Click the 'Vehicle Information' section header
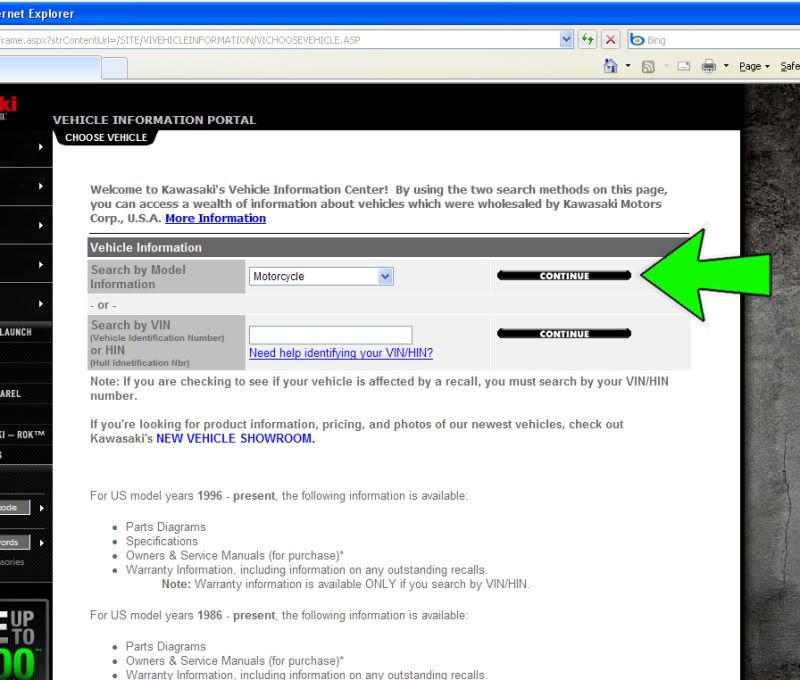This screenshot has height=680, width=800. [x=388, y=247]
